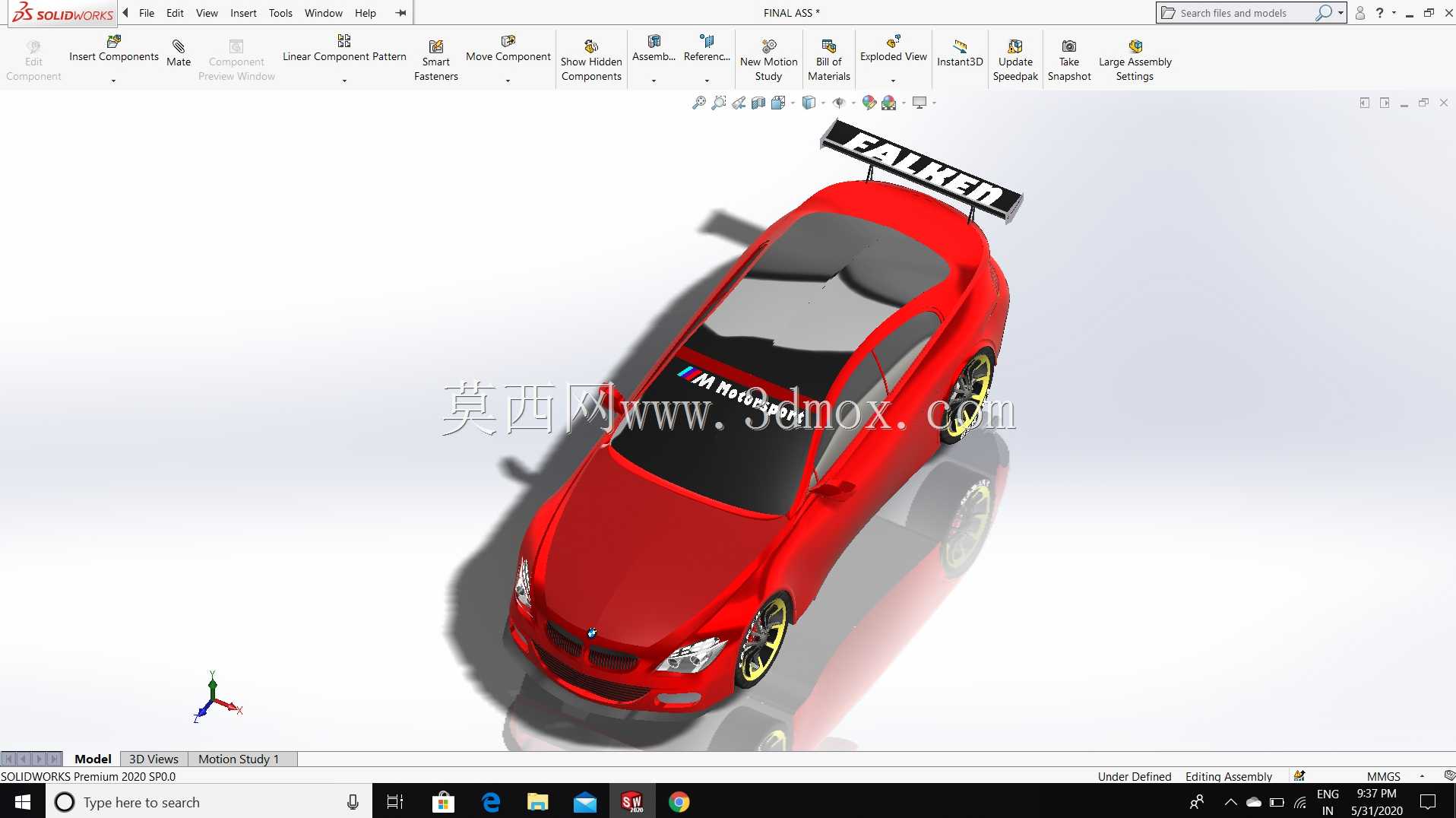This screenshot has height=818, width=1456.
Task: Open Chrome from the taskbar
Action: [x=679, y=802]
